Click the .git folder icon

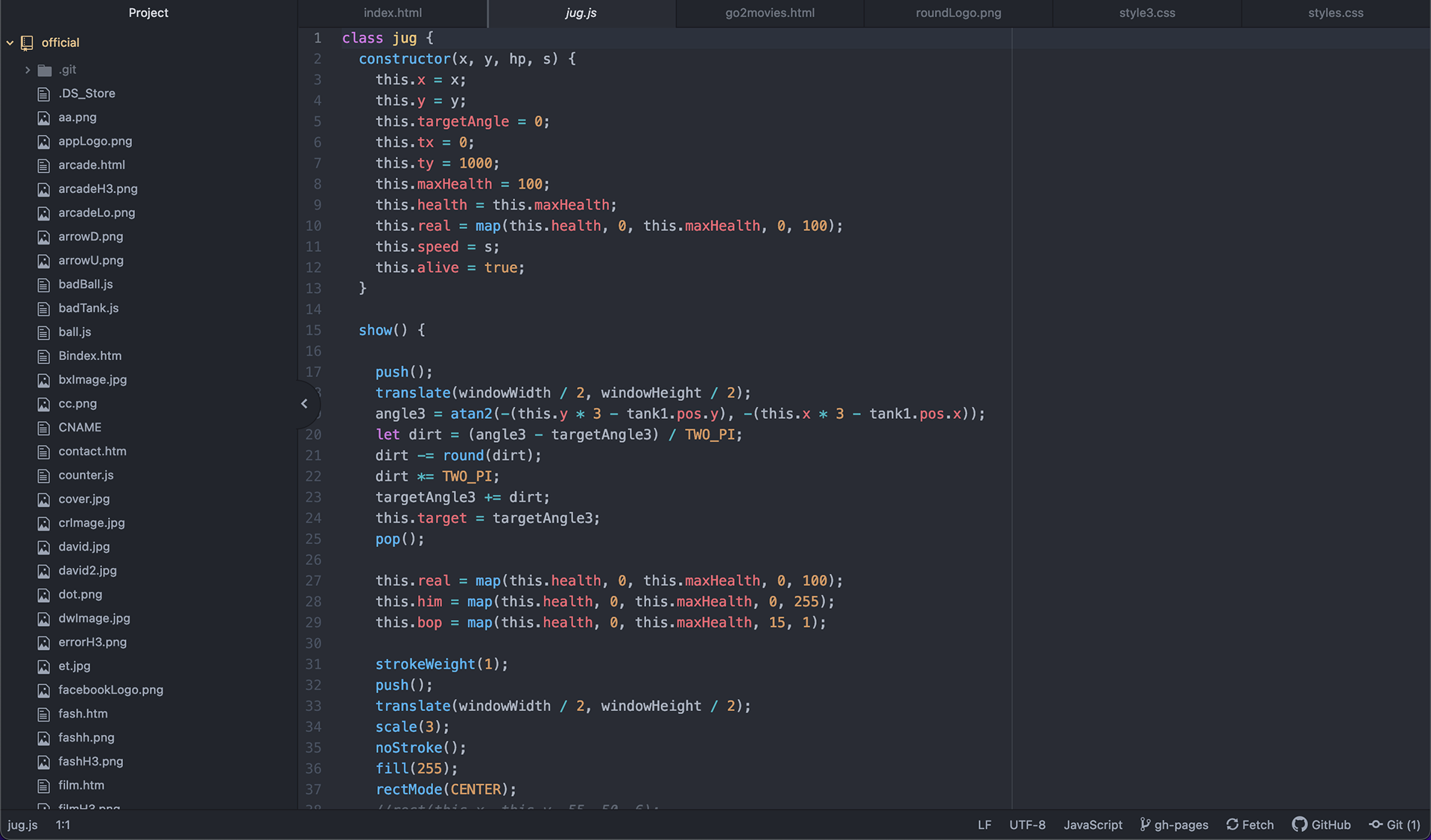coord(45,70)
